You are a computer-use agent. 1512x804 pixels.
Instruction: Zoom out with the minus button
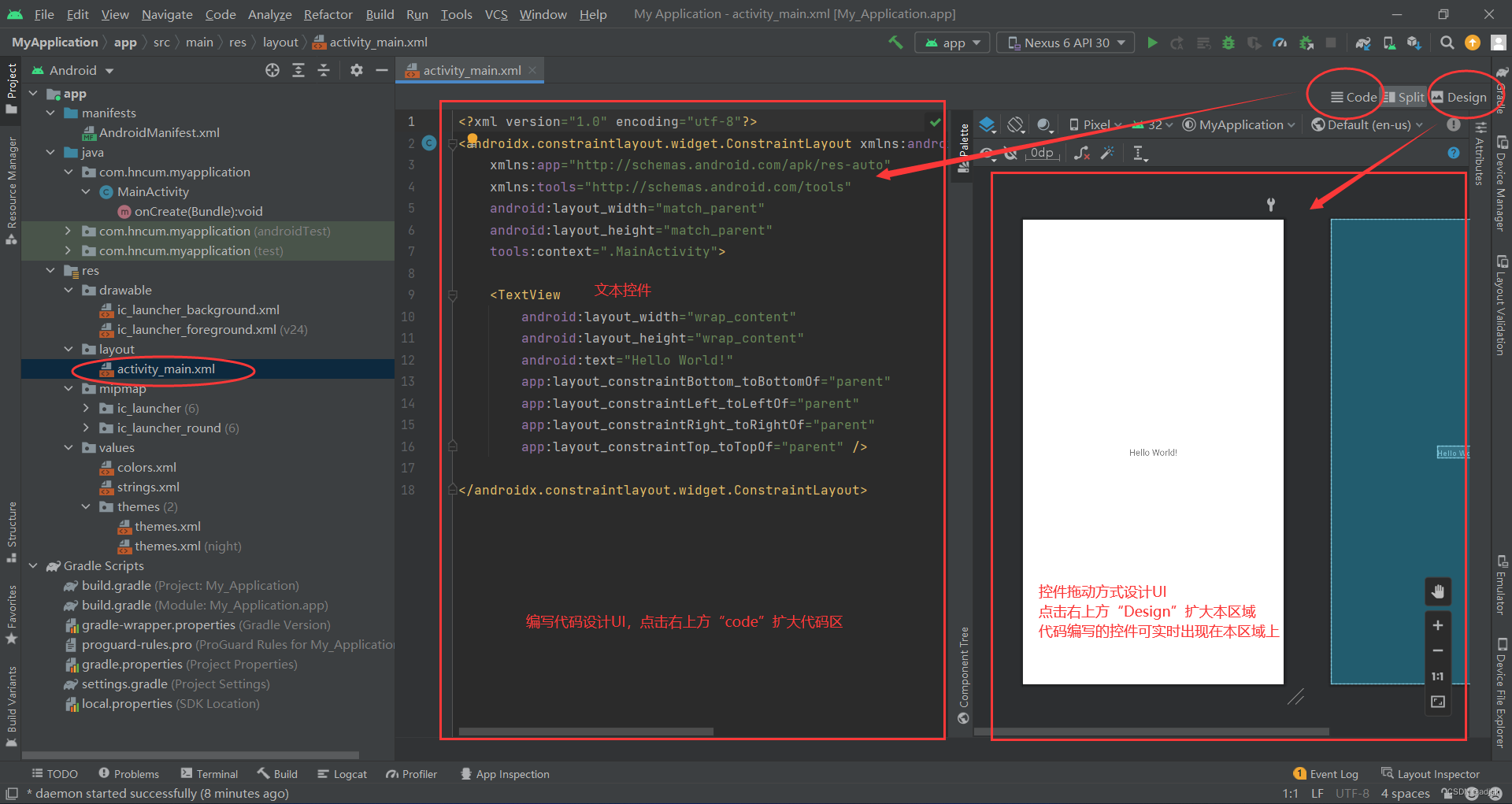click(1438, 650)
